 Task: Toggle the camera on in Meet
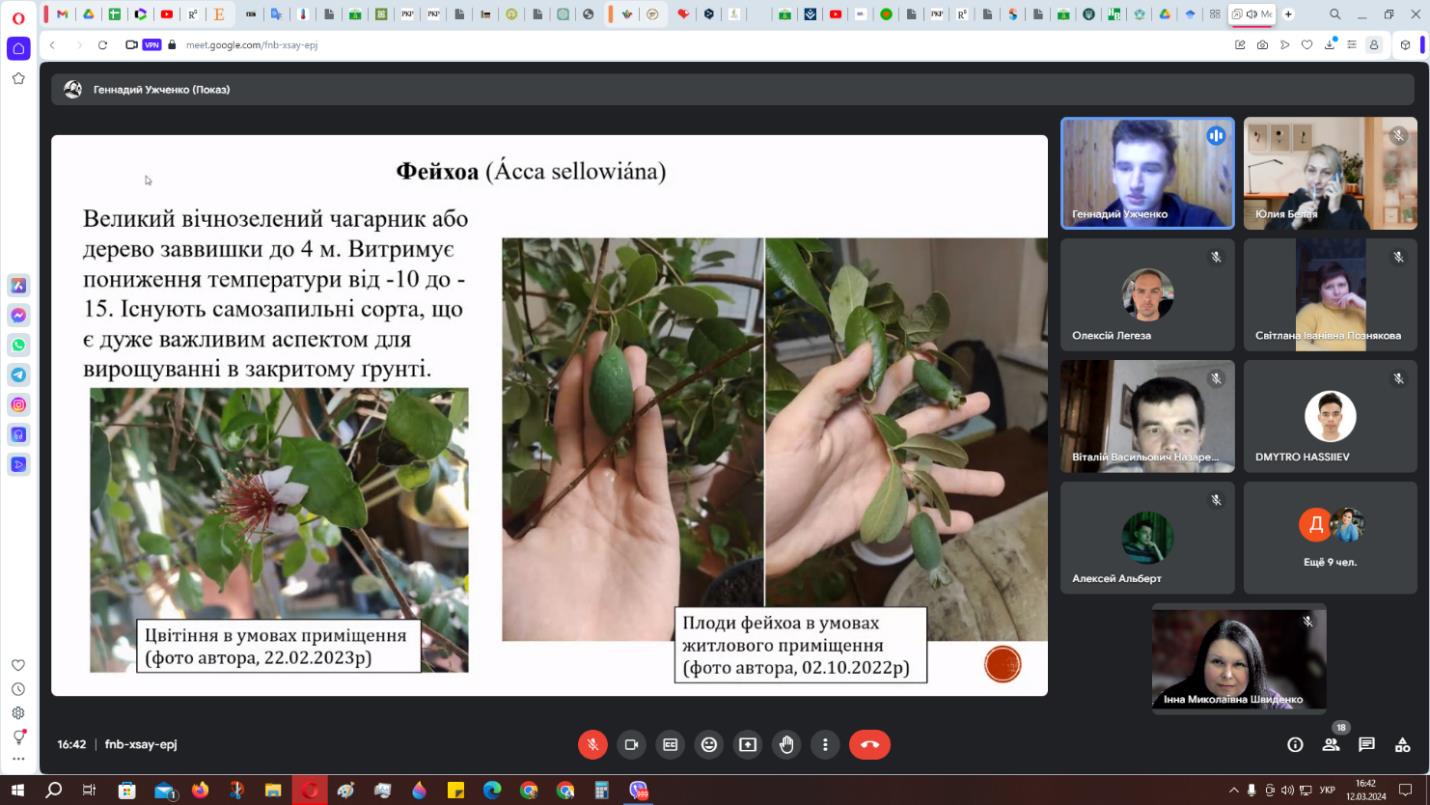pyautogui.click(x=631, y=744)
